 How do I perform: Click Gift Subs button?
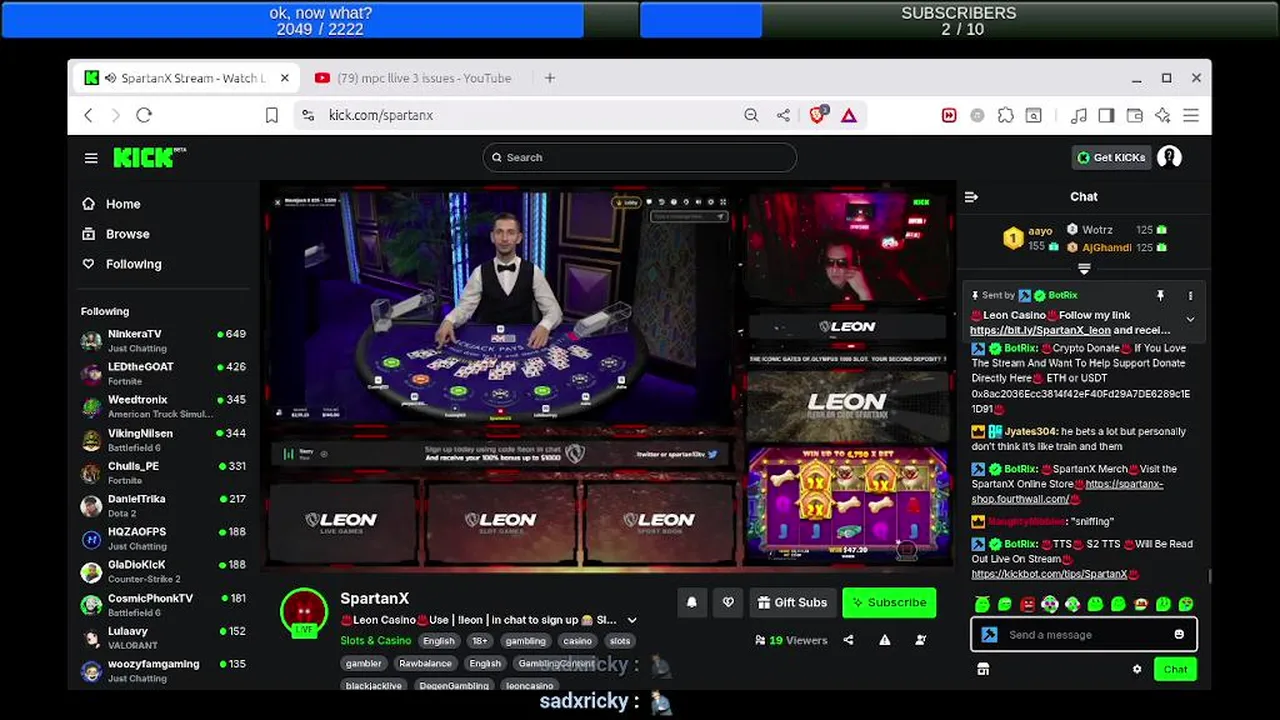(x=792, y=602)
